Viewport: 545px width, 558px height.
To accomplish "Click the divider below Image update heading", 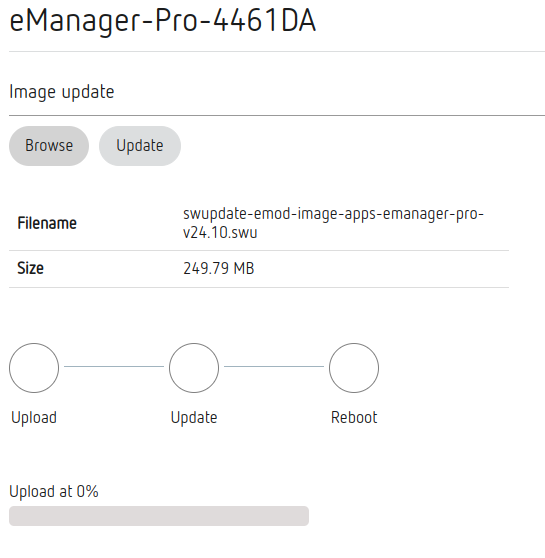I will (x=277, y=115).
